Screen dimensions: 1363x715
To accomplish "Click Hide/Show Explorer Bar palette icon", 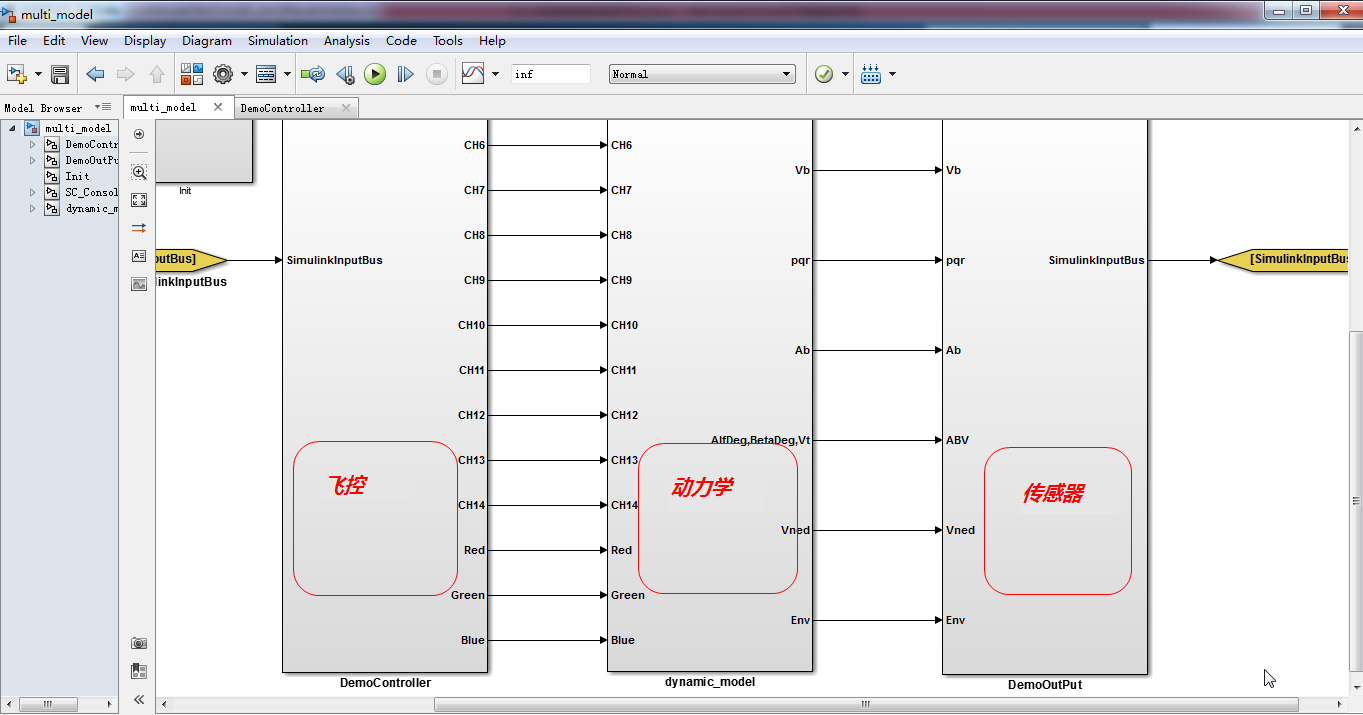I will point(139,134).
